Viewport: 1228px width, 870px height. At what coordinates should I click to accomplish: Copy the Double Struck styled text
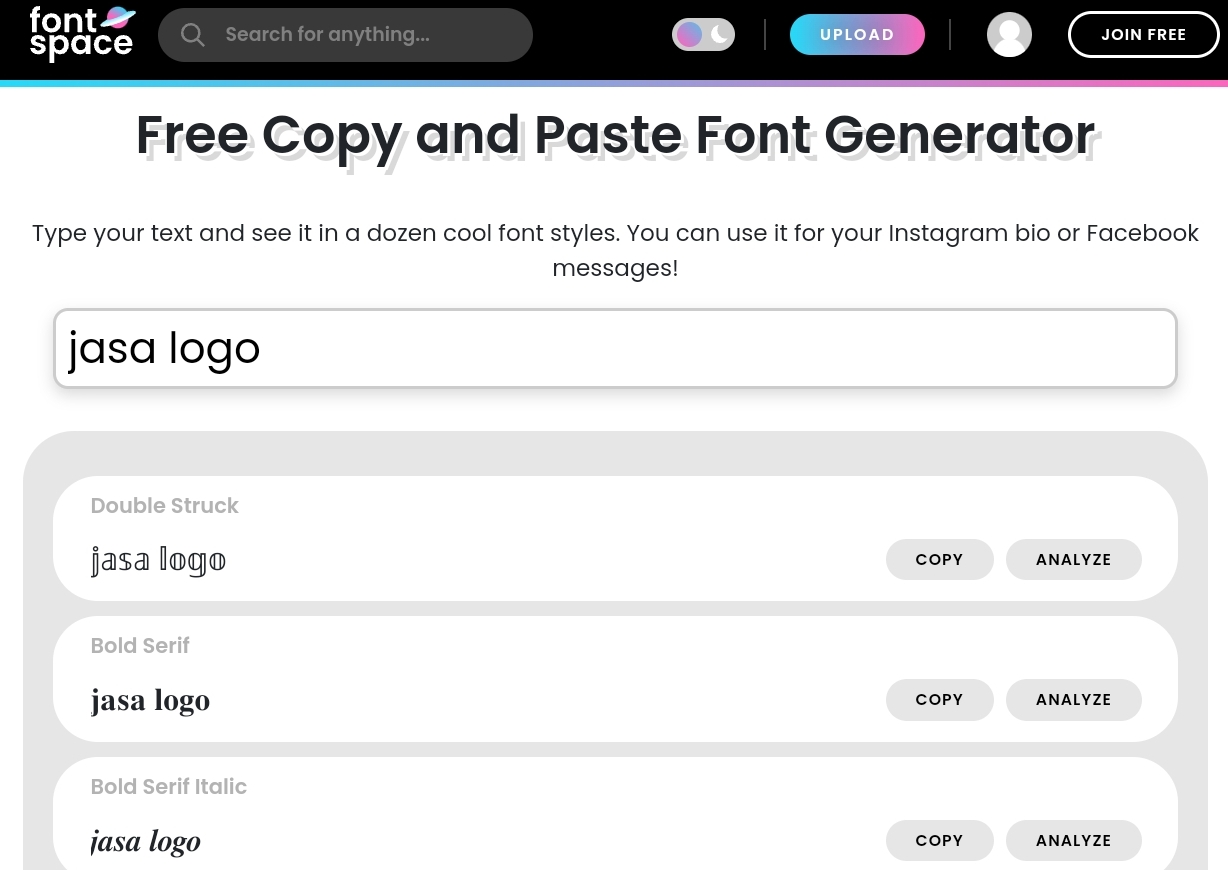939,559
